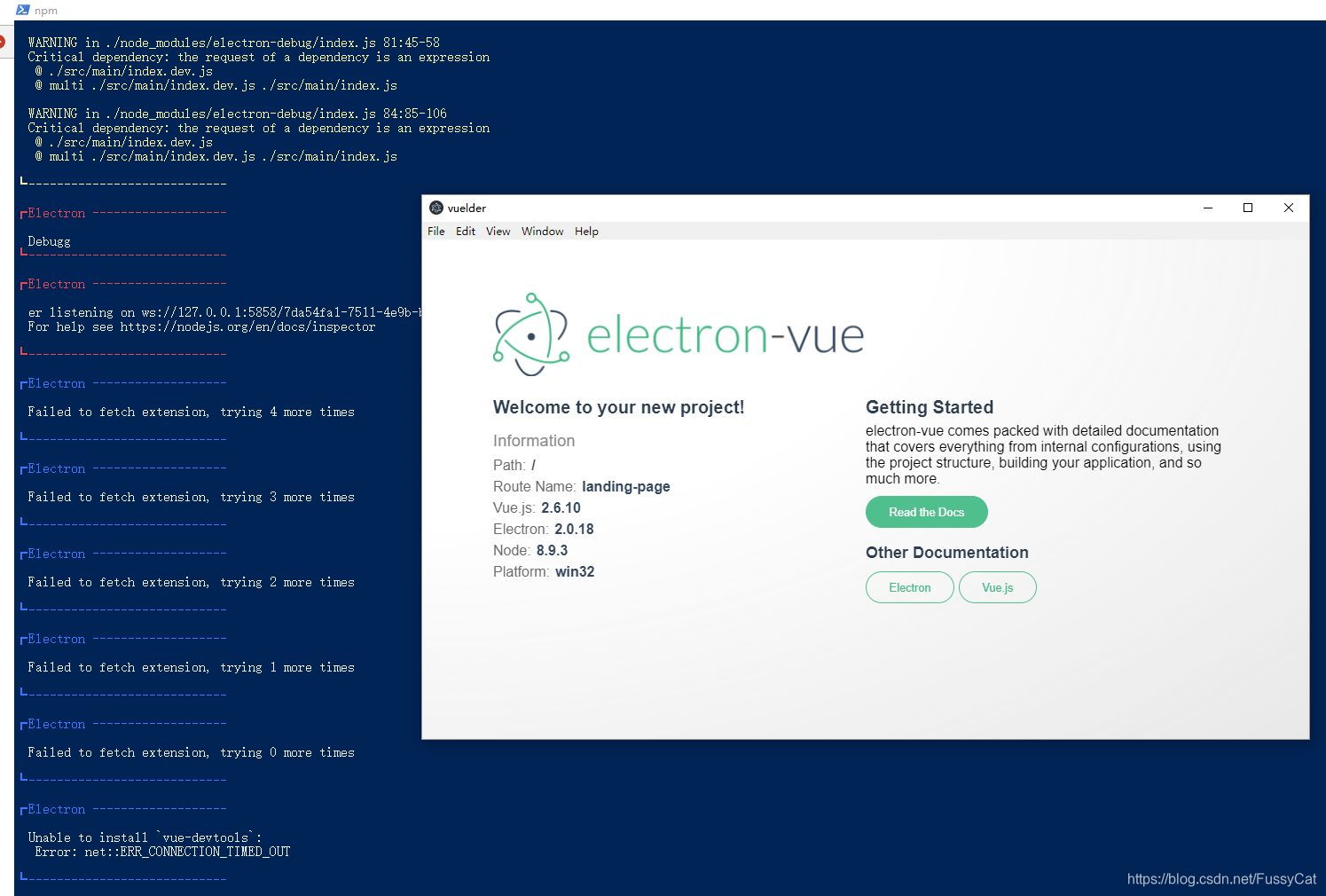
Task: Open the Edit menu in vuelder
Action: coord(466,232)
